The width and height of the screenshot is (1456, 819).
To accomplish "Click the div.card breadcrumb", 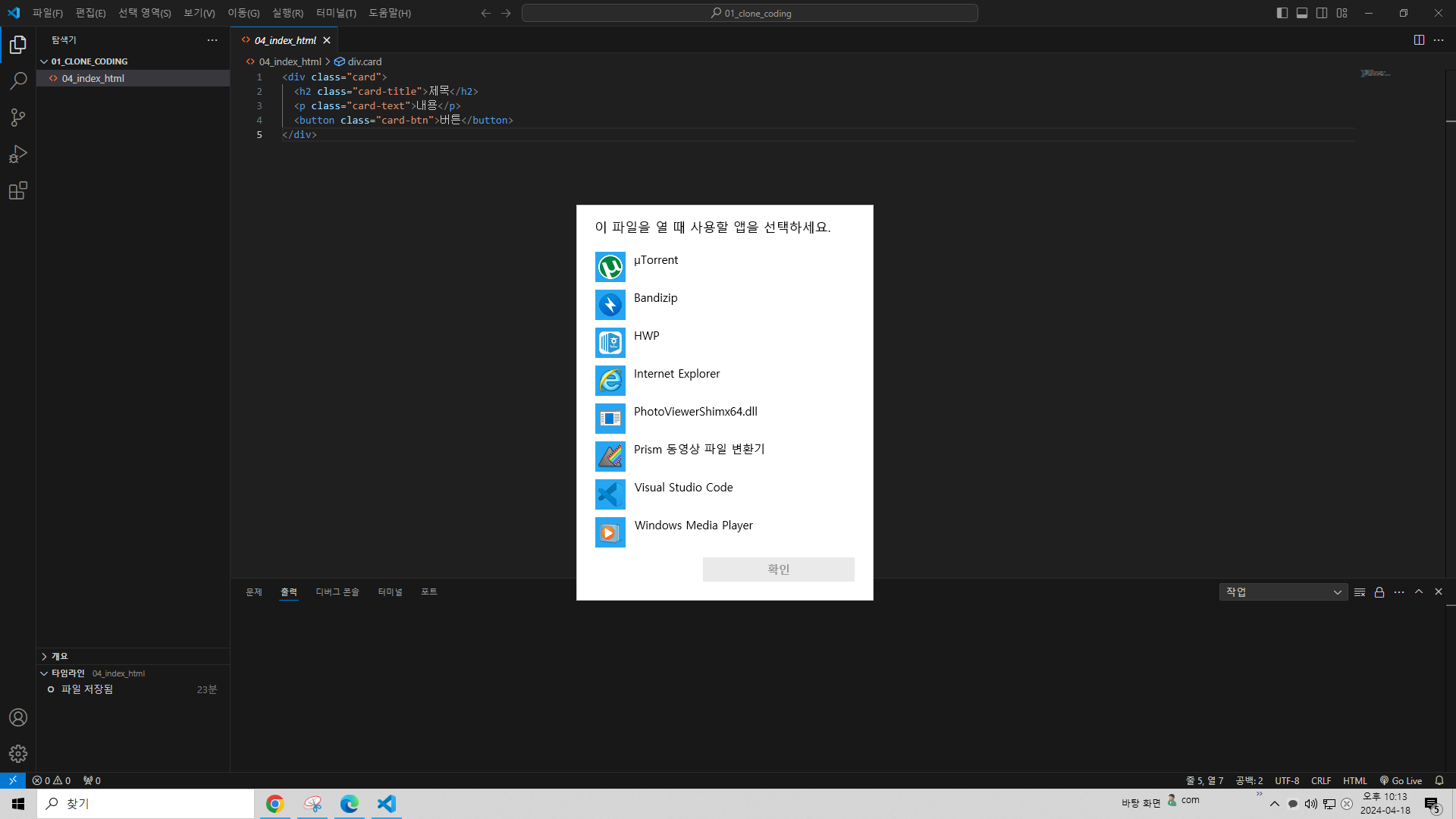I will (x=359, y=61).
